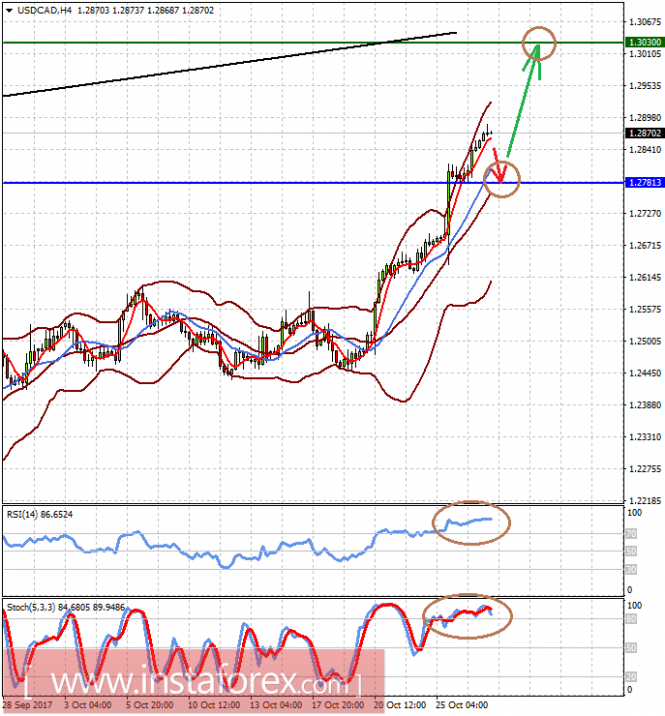Select the blue horizontal line at 1.27813
The height and width of the screenshot is (716, 665).
point(312,183)
